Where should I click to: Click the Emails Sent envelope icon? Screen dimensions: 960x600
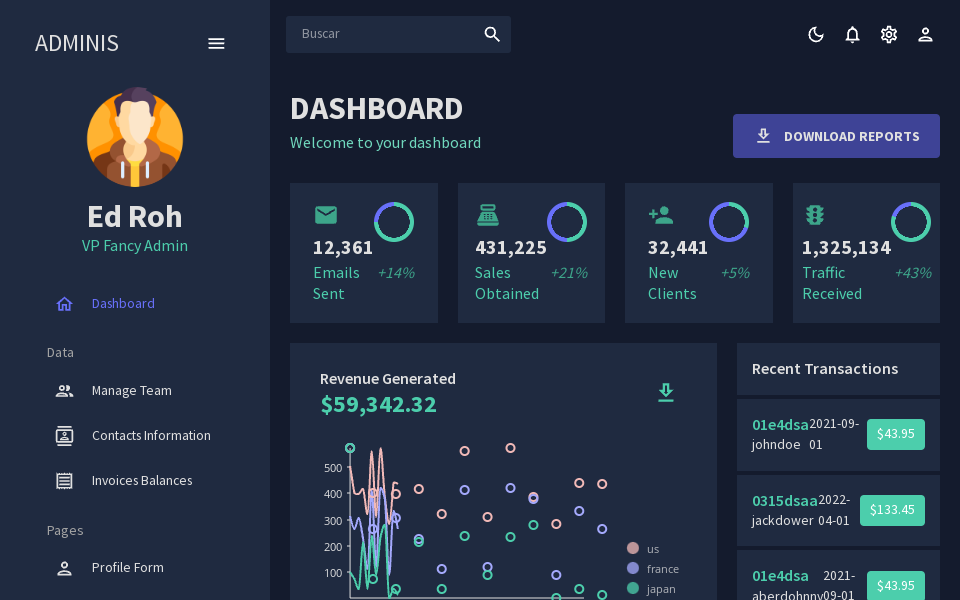(326, 215)
